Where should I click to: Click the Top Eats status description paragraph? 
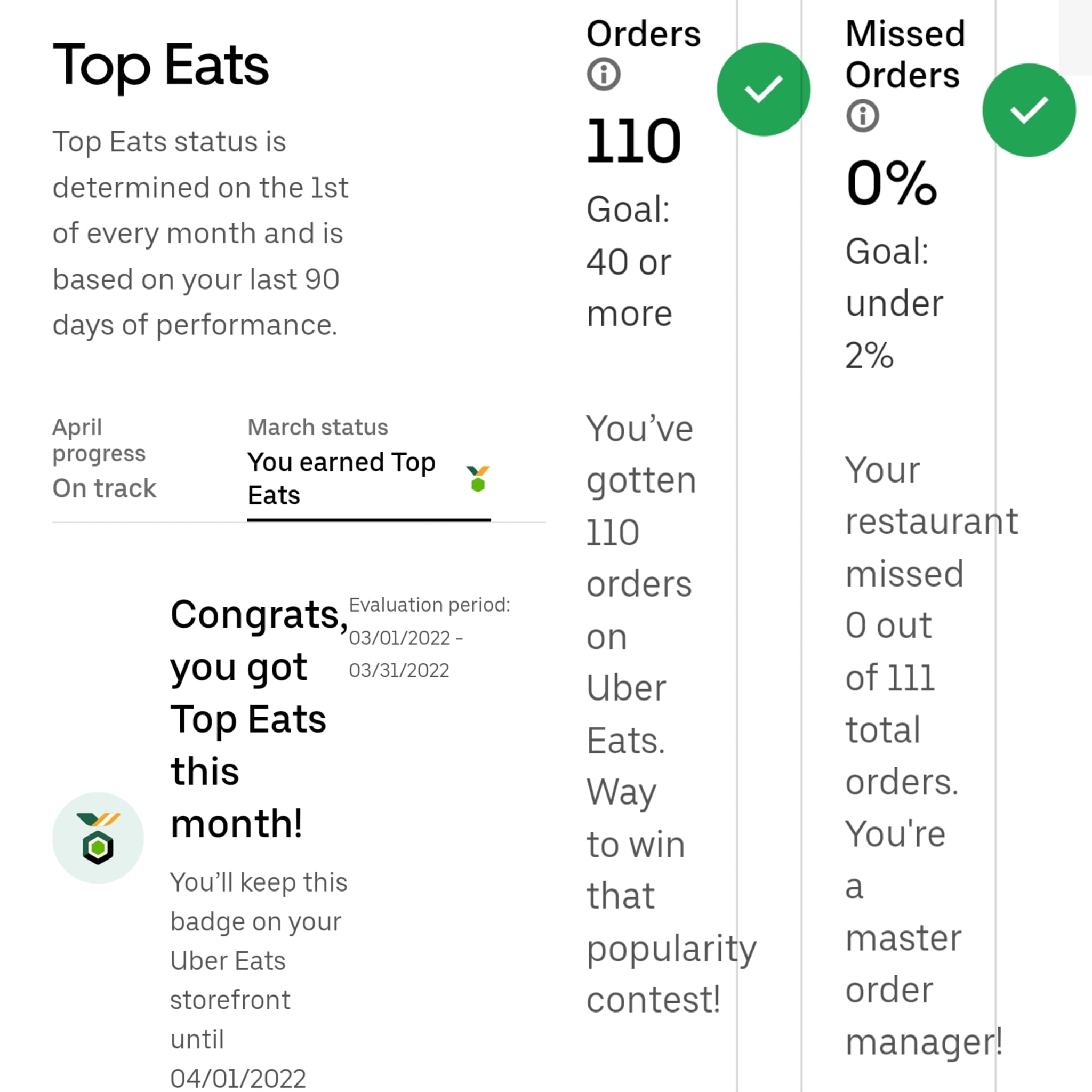tap(199, 233)
